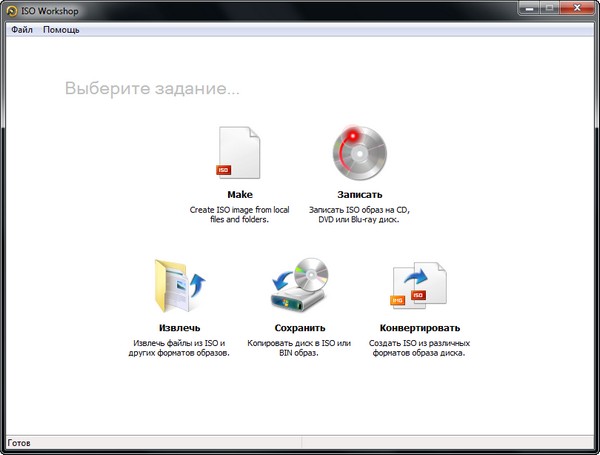This screenshot has width=600, height=455.
Task: Click the Конвертировать label
Action: click(420, 328)
